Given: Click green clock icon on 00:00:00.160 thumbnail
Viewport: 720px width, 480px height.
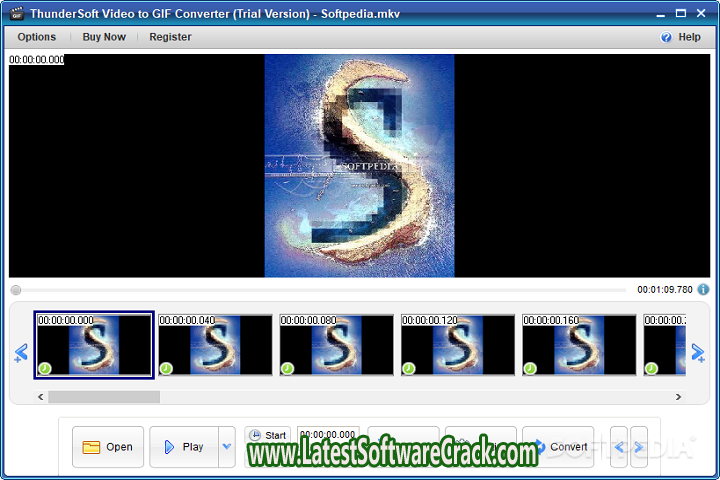Looking at the screenshot, I should point(530,368).
